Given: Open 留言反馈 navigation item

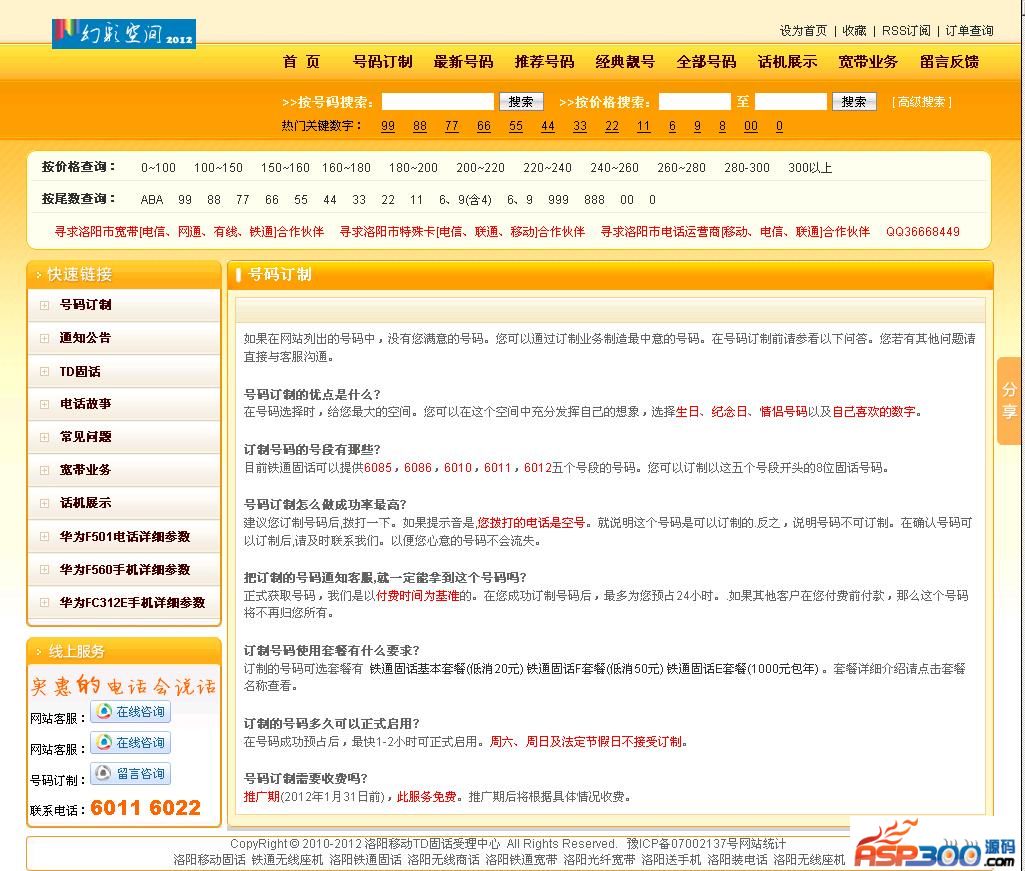Looking at the screenshot, I should click(x=950, y=62).
